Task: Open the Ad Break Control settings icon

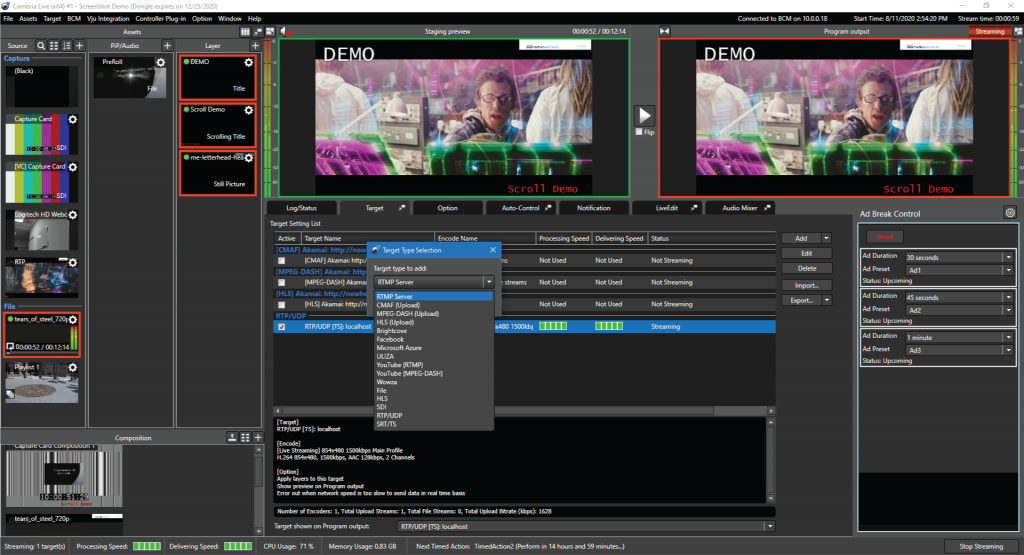Action: (1009, 212)
